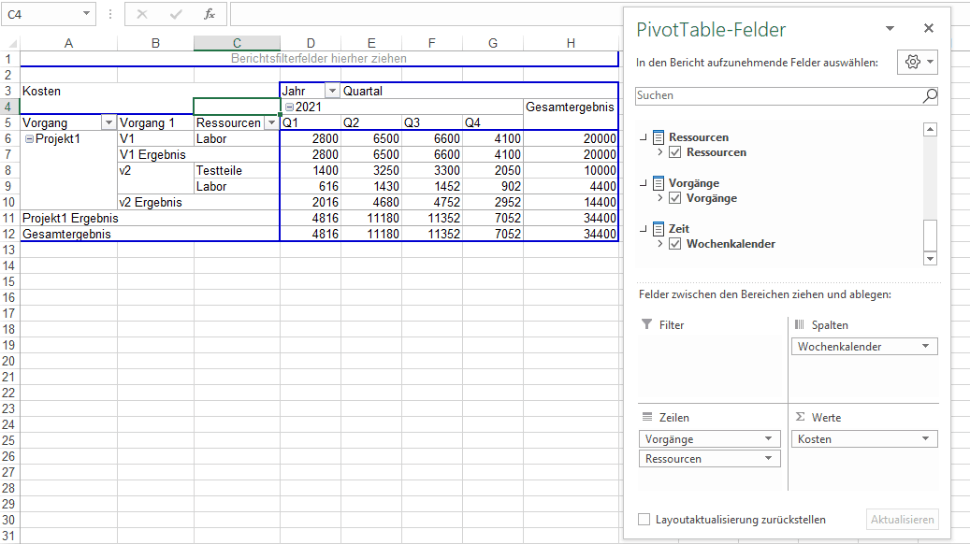970x544 pixels.
Task: Open the PivotTable-Felder task pane options arrow
Action: (890, 28)
